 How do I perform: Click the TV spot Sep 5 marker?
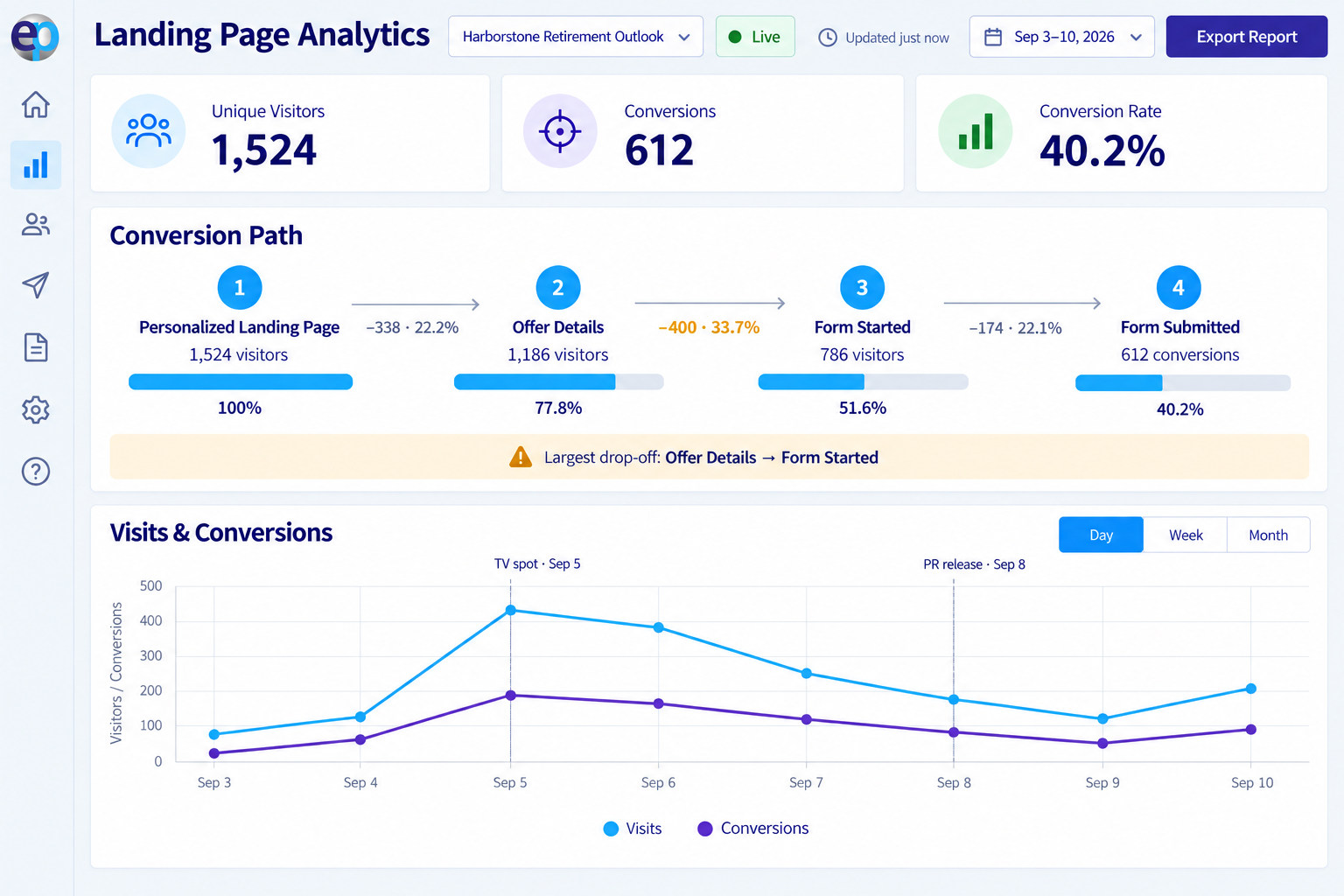pos(537,563)
